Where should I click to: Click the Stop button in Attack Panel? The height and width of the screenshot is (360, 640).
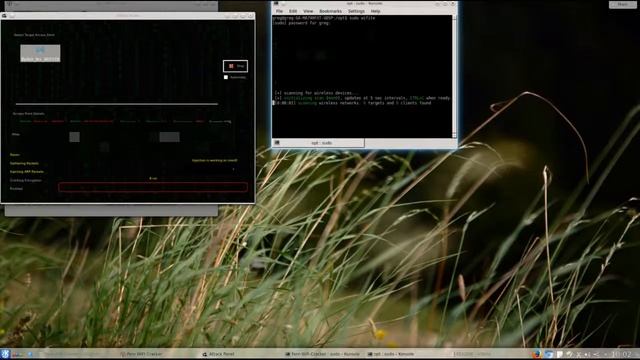[236, 66]
